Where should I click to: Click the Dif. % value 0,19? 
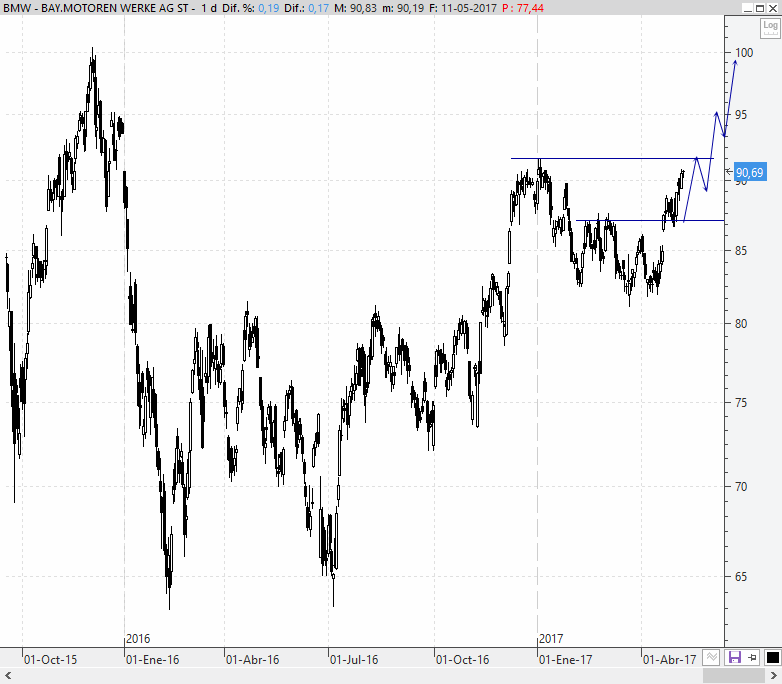click(268, 8)
